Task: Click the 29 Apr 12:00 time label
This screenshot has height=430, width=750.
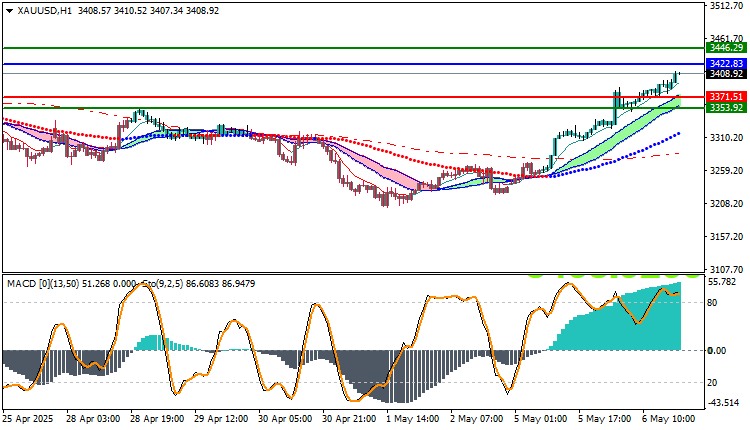Action: [x=221, y=419]
